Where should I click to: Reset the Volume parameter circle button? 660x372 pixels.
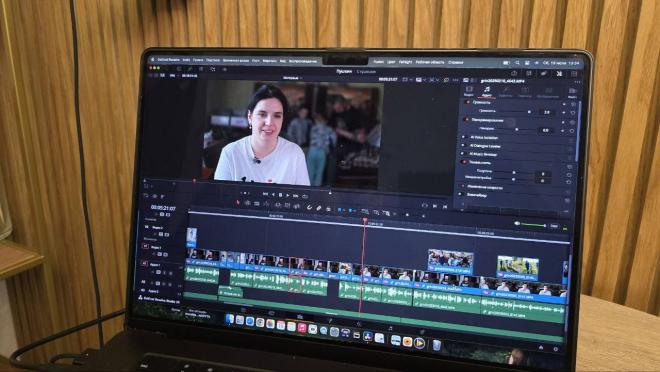[x=573, y=113]
